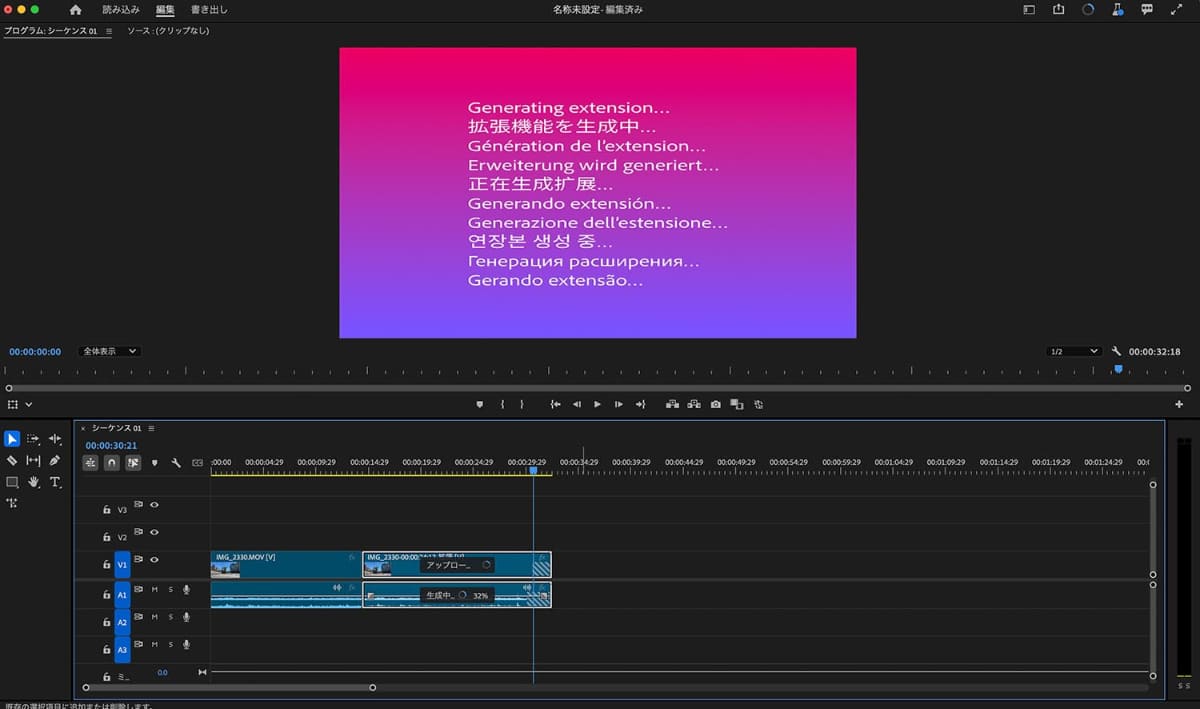Click the Mark In button
1200x709 pixels.
coord(501,404)
